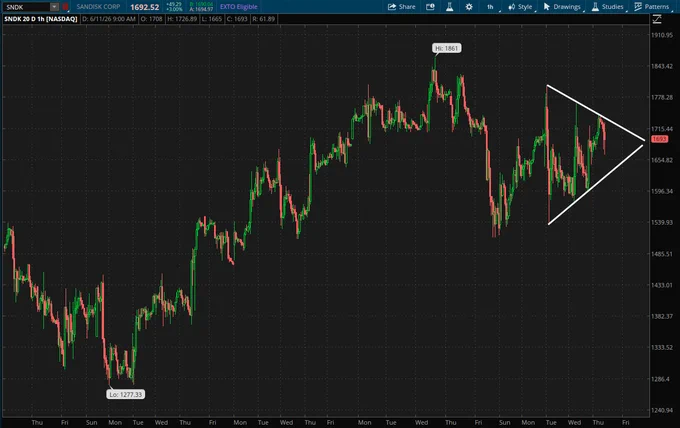The width and height of the screenshot is (680, 428).
Task: Click the red 1693 current price marker
Action: pyautogui.click(x=659, y=139)
